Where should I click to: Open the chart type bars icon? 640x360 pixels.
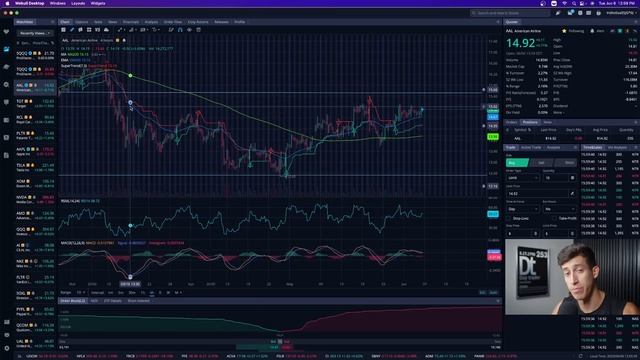pos(131,30)
